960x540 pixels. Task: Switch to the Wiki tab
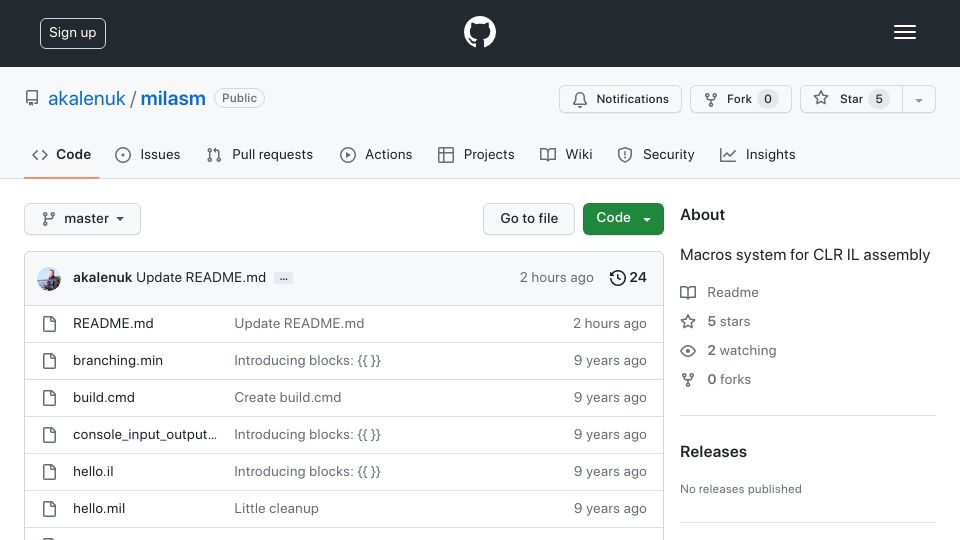[x=566, y=154]
